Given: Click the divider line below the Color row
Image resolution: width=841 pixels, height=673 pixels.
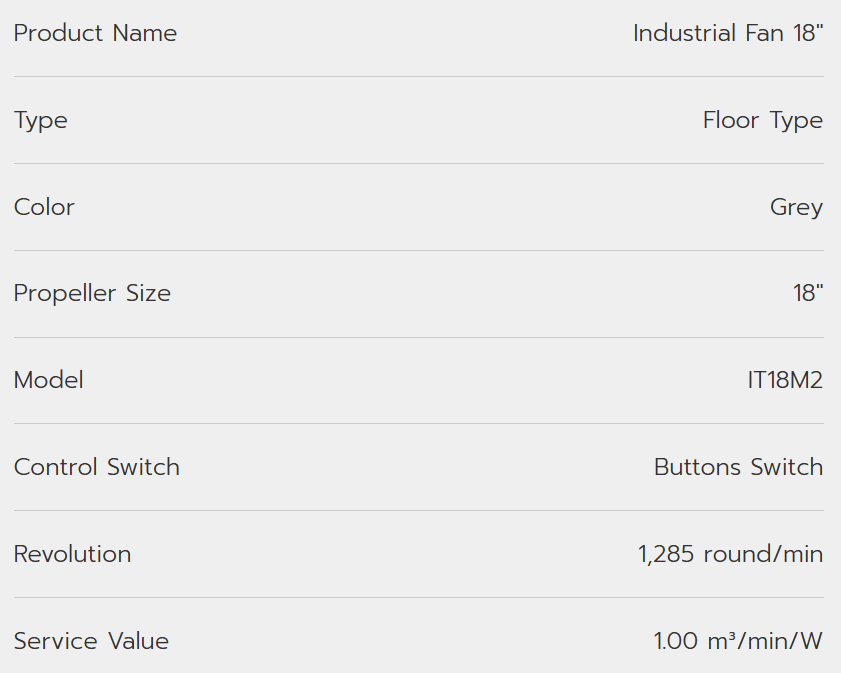Looking at the screenshot, I should tap(419, 250).
